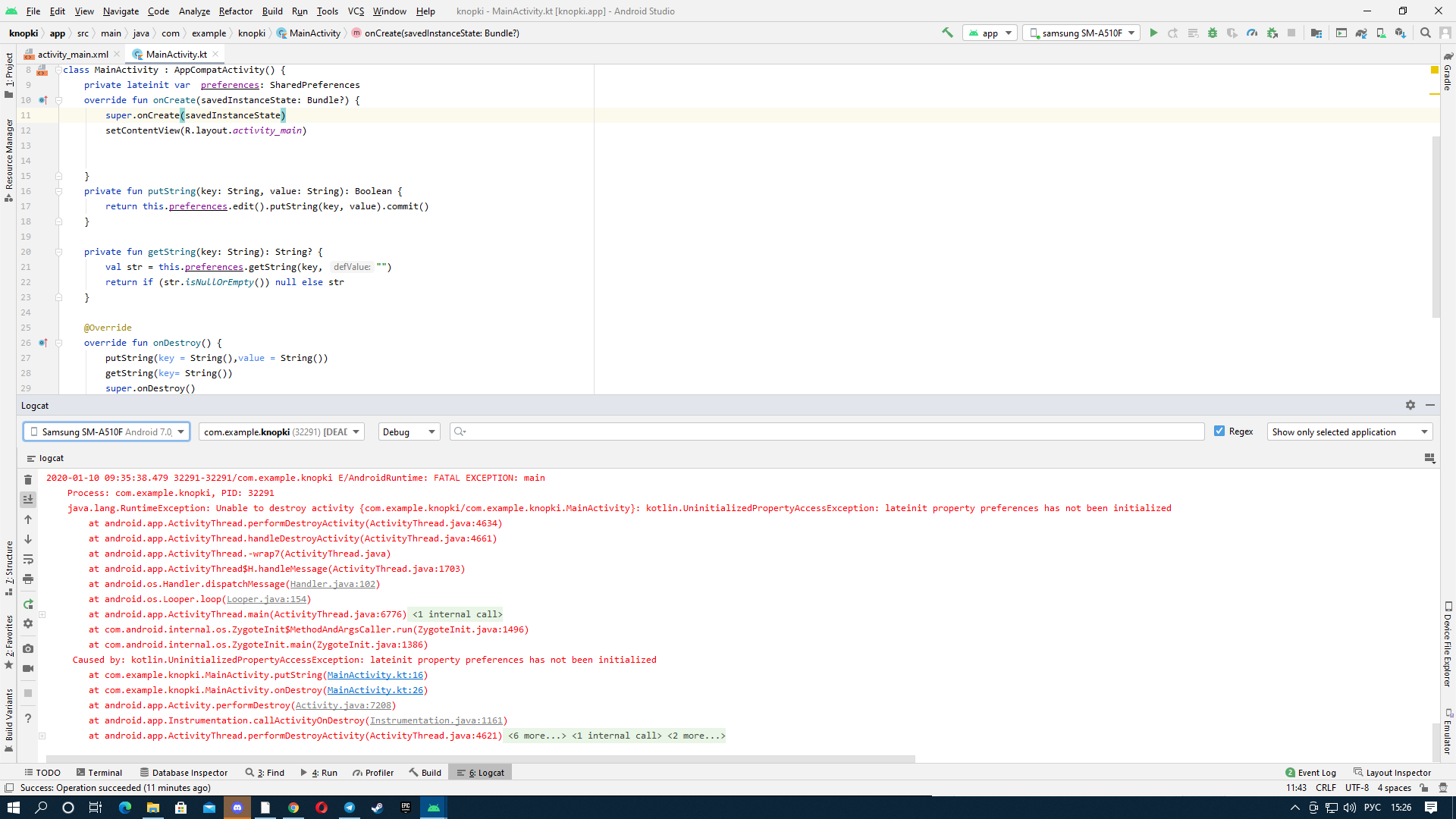The height and width of the screenshot is (819, 1456).
Task: Open Discord from the Windows taskbar
Action: [x=237, y=808]
